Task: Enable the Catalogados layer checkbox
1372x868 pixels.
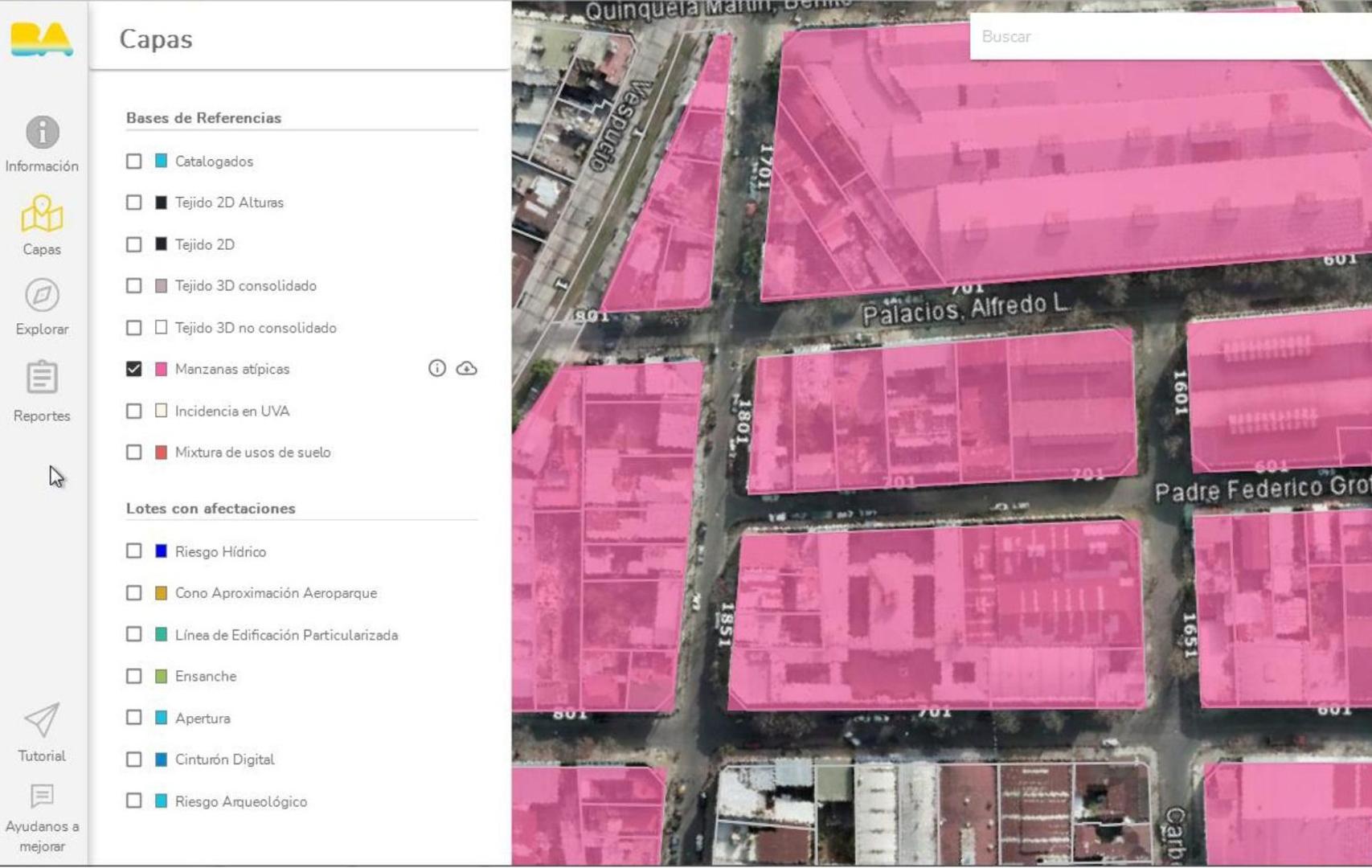Action: tap(134, 162)
